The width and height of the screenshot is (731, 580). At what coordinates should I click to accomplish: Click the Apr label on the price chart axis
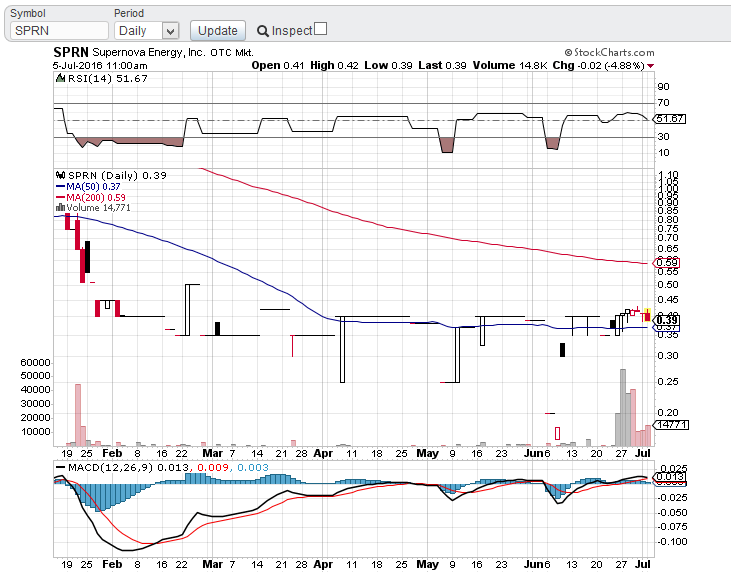pyautogui.click(x=323, y=453)
